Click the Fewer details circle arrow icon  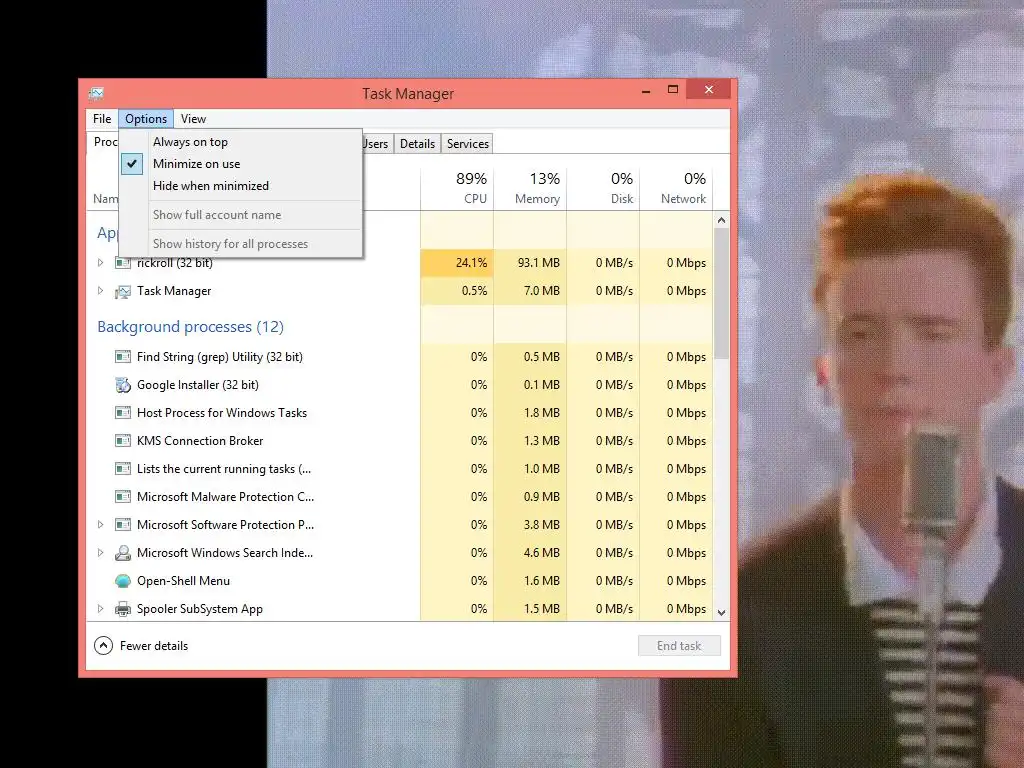(x=103, y=646)
